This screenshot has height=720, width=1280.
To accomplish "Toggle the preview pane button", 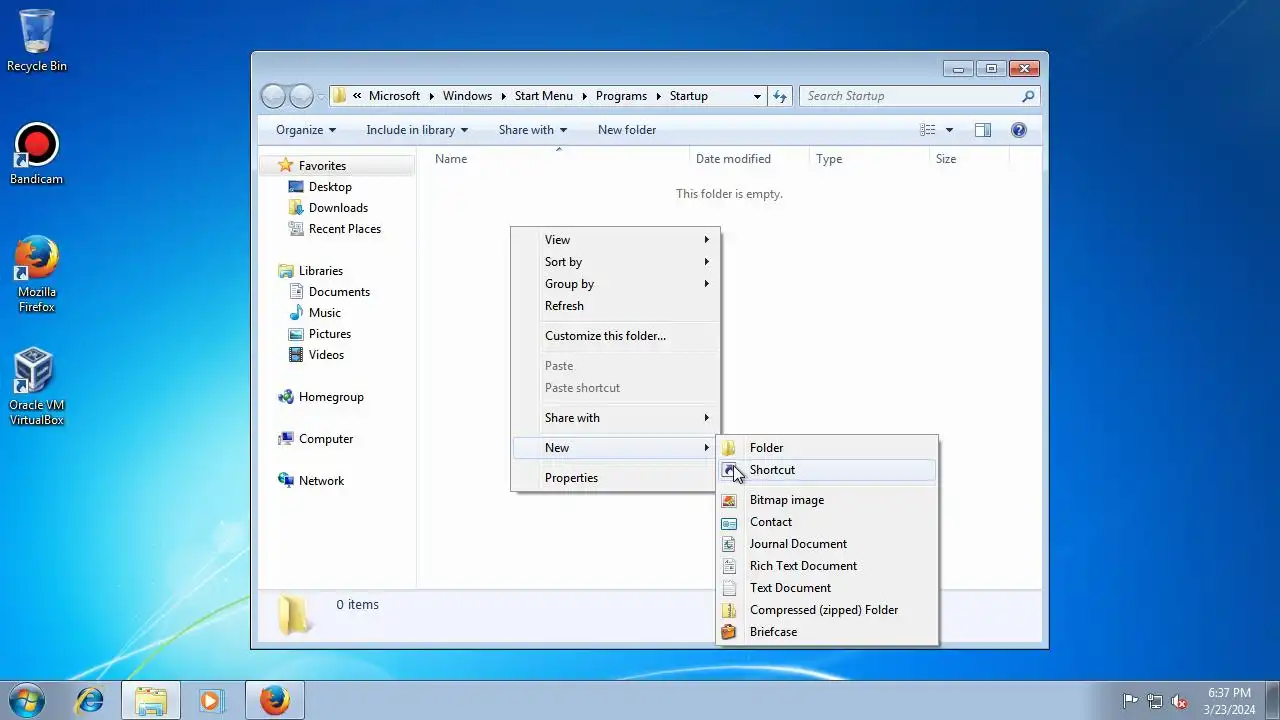I will click(983, 130).
